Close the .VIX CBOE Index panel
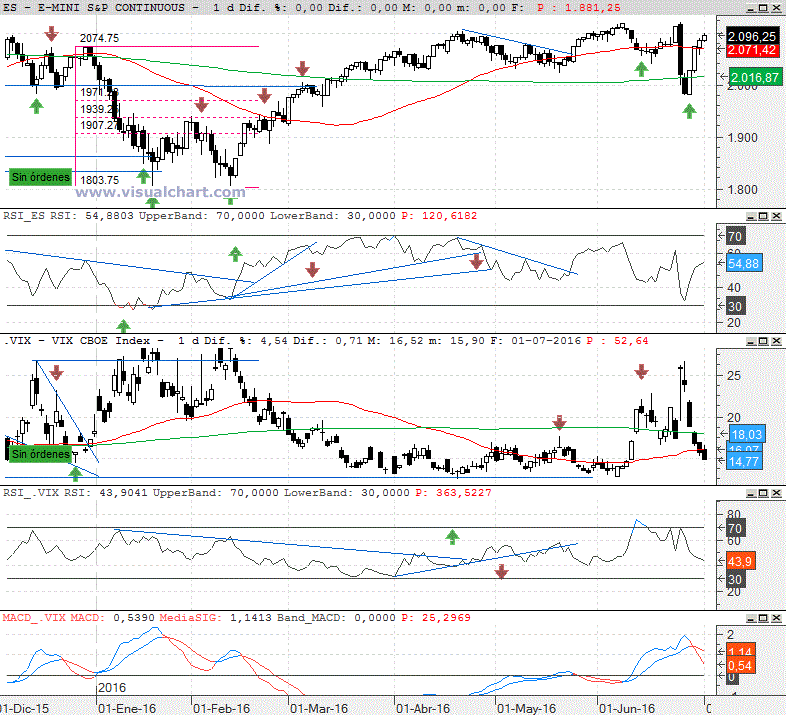The width and height of the screenshot is (786, 715). tap(776, 341)
